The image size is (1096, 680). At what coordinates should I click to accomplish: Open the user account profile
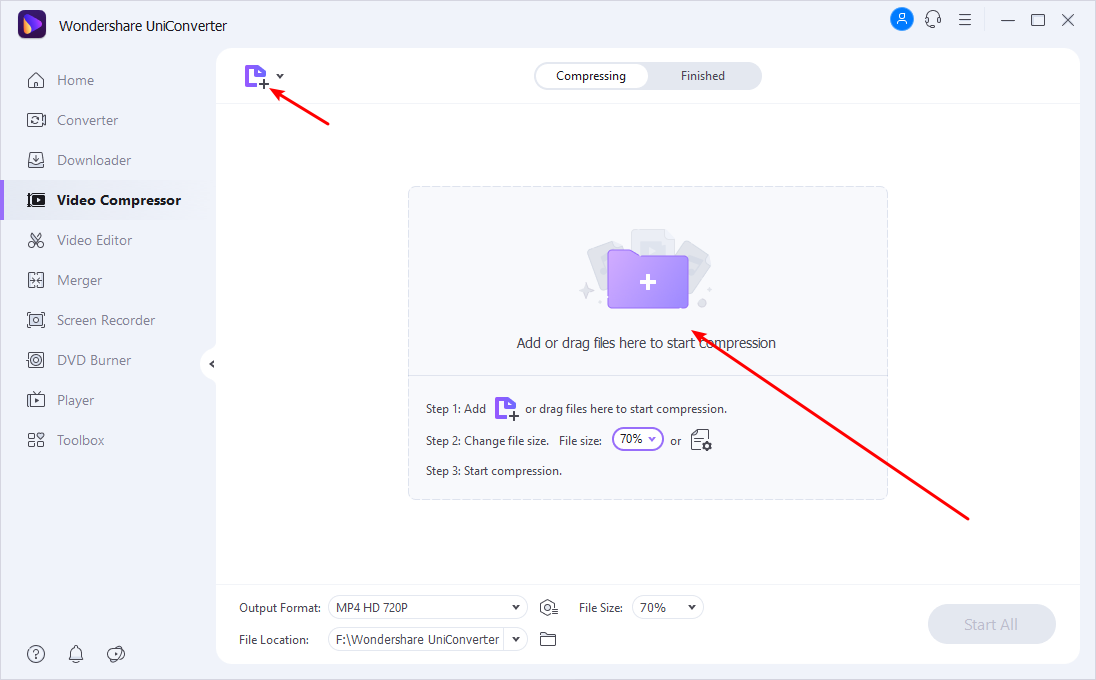[902, 20]
